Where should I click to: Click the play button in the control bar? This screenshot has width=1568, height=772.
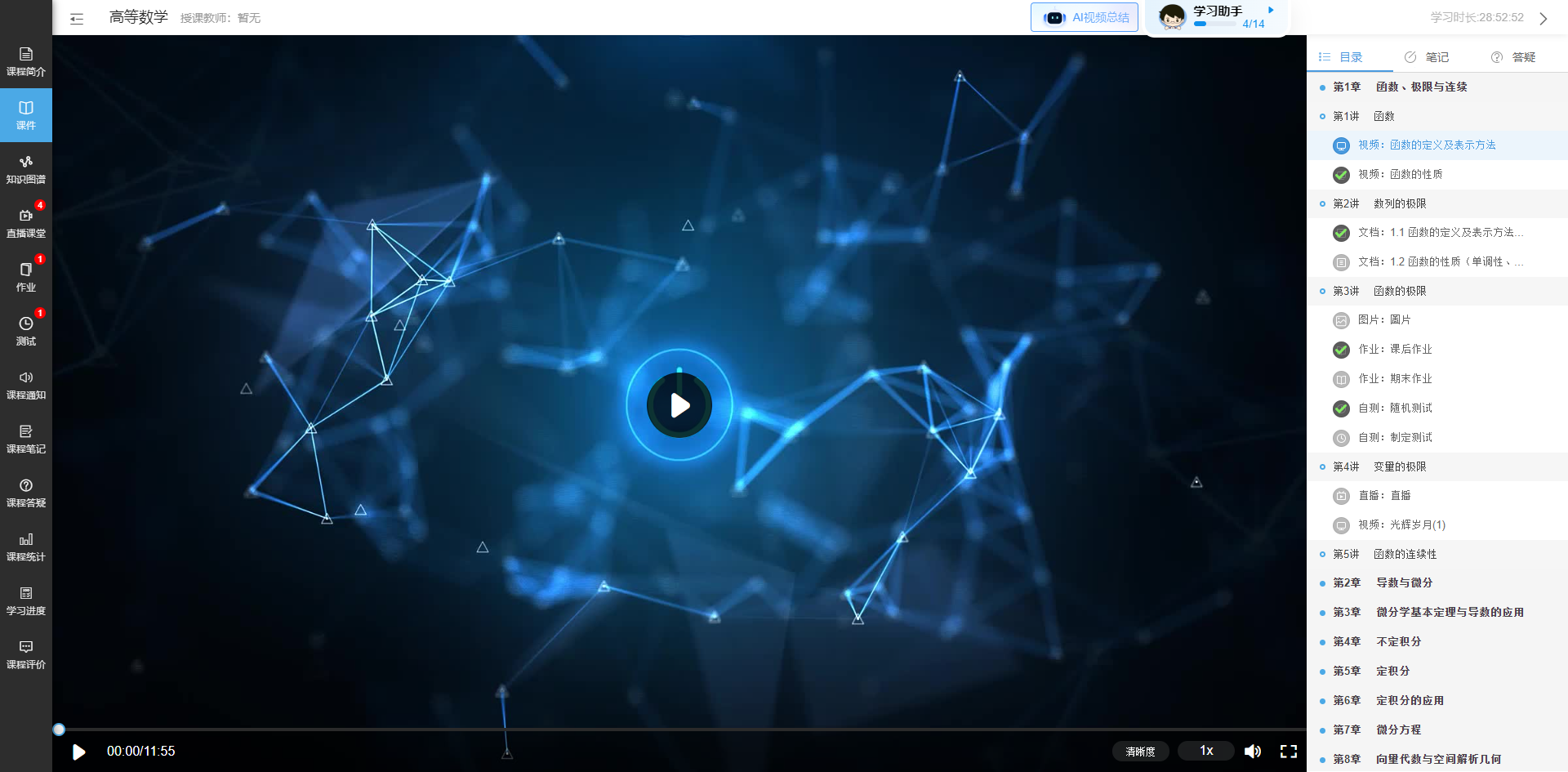(x=79, y=752)
